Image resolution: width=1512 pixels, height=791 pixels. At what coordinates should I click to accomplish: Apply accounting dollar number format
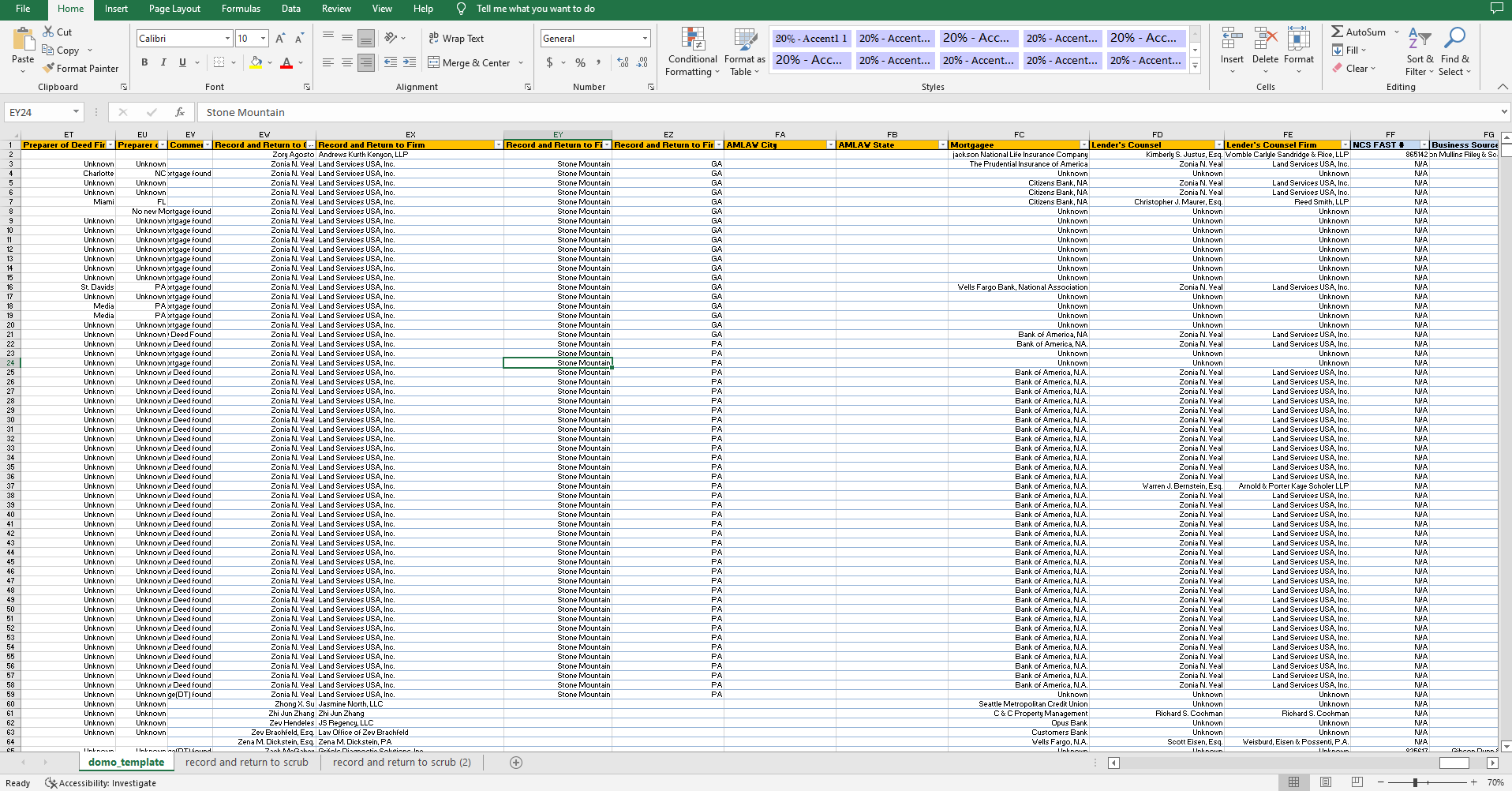coord(550,62)
